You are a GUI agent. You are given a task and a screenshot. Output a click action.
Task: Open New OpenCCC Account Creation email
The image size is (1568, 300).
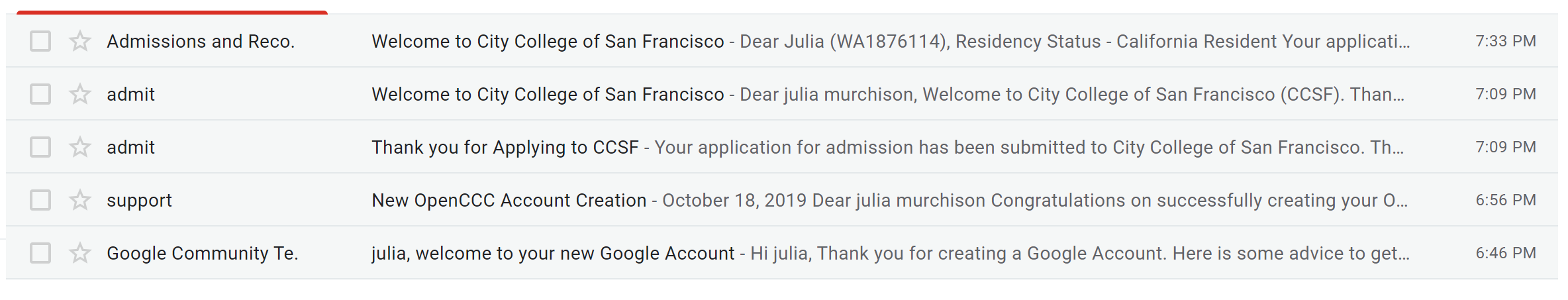click(509, 200)
